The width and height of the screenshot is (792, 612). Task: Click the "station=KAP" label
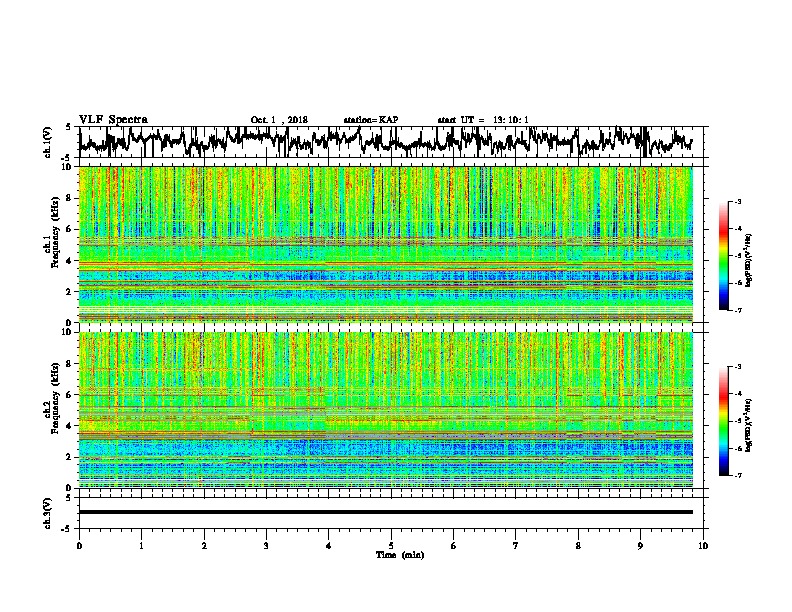371,120
